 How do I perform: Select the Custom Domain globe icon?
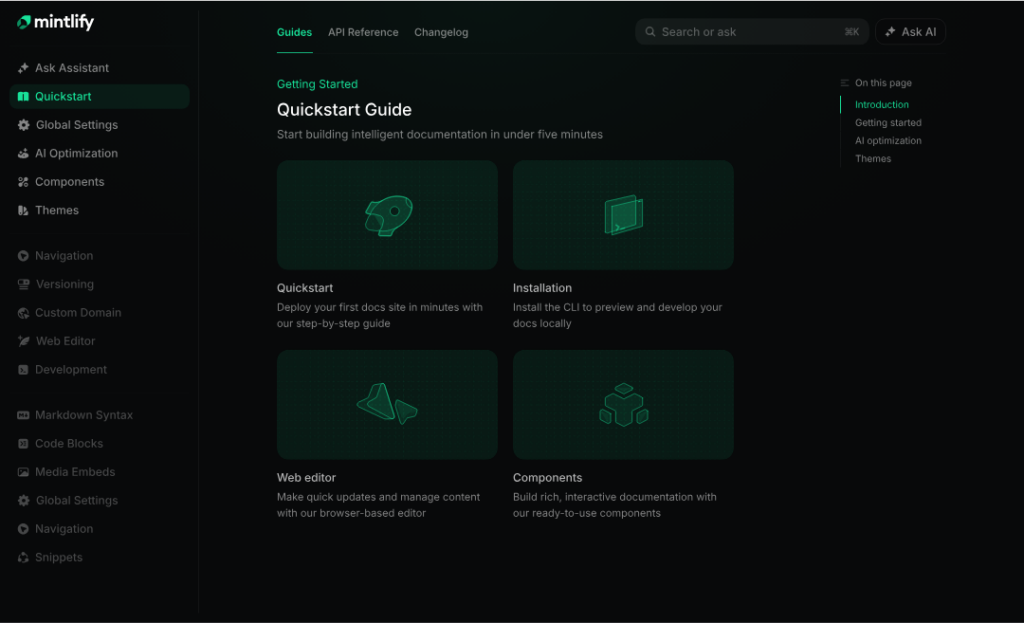22,313
